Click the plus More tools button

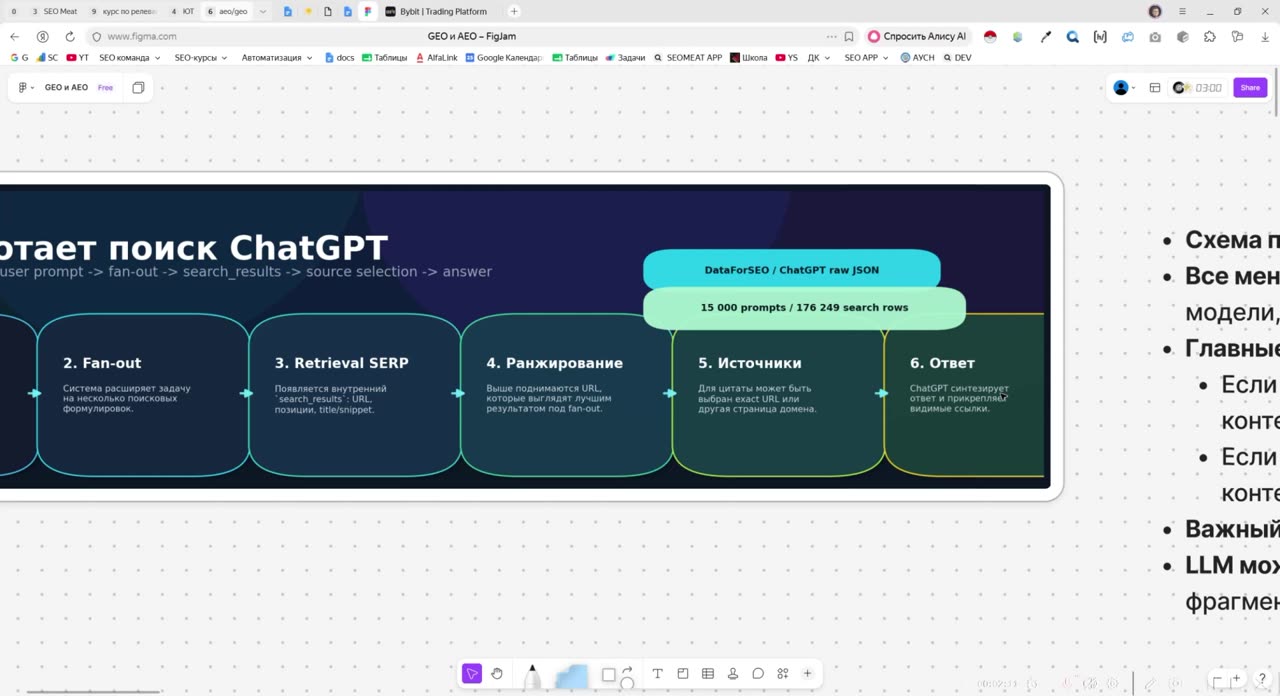(x=807, y=674)
